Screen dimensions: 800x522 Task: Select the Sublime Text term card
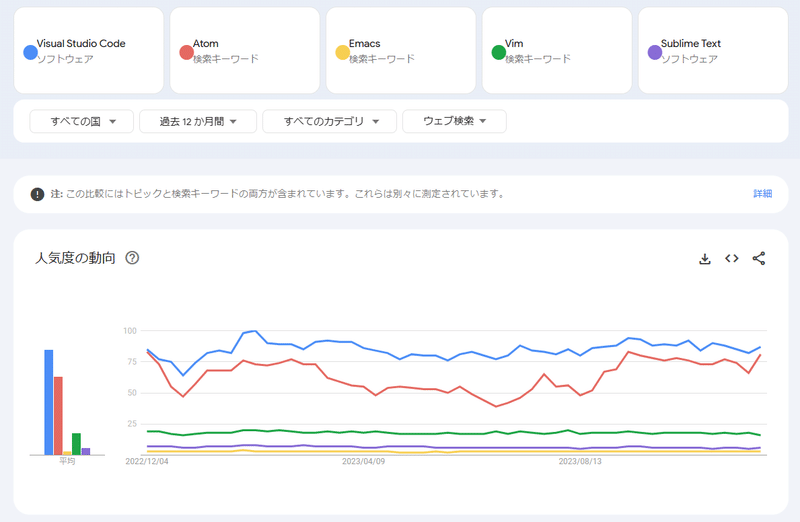[x=713, y=51]
